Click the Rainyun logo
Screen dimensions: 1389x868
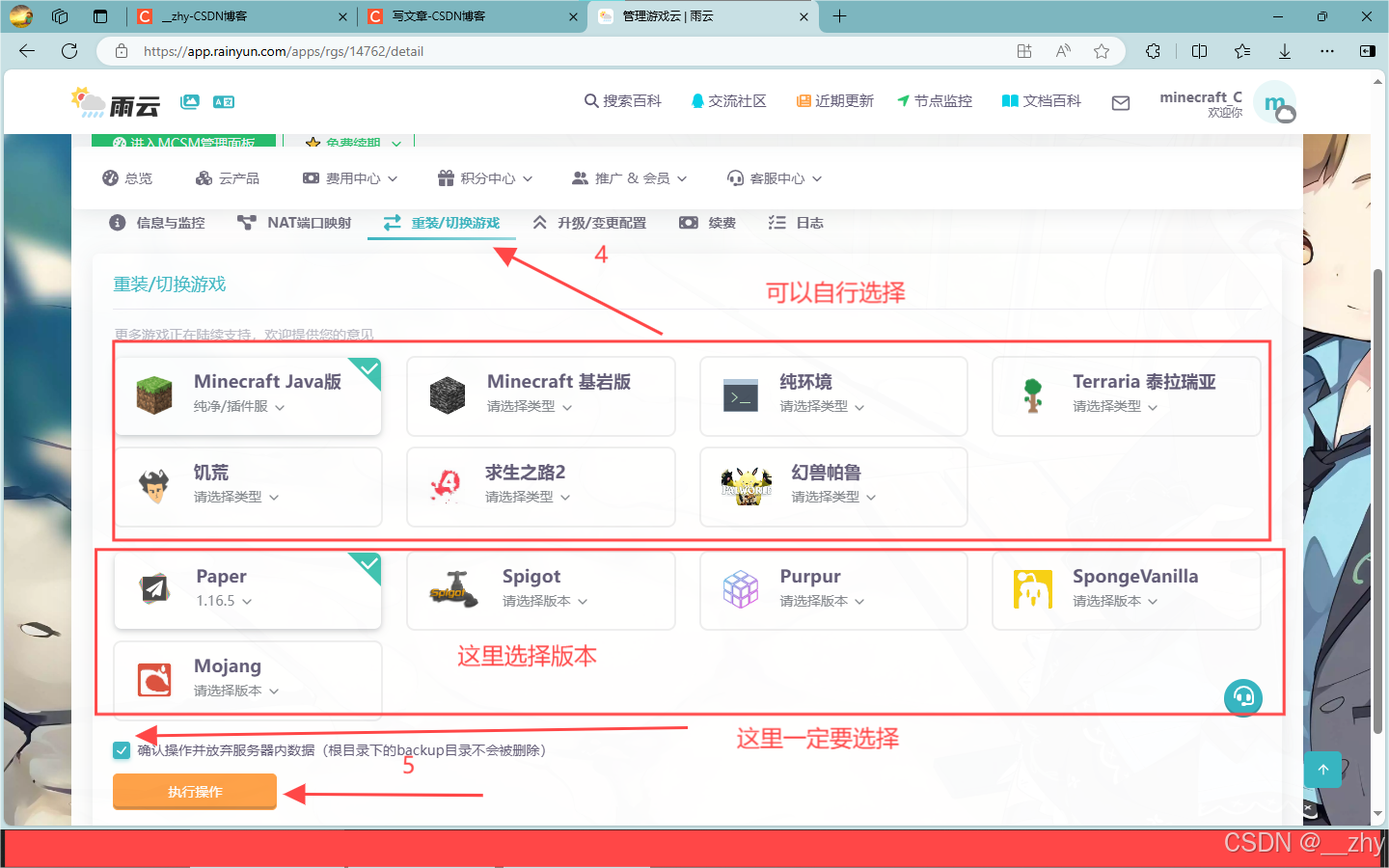click(115, 102)
